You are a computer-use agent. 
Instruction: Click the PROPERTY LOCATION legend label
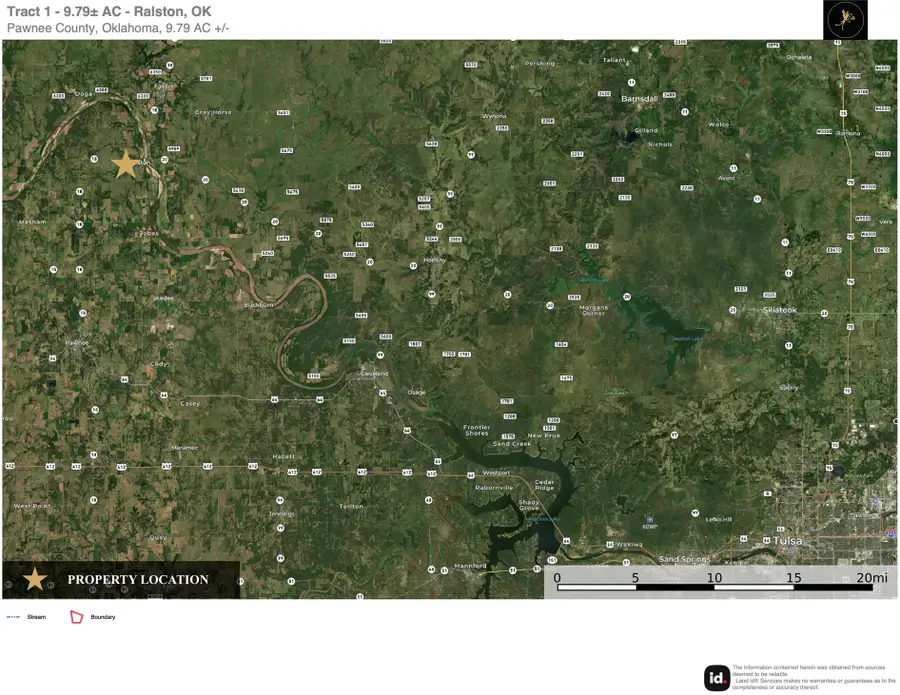click(138, 580)
